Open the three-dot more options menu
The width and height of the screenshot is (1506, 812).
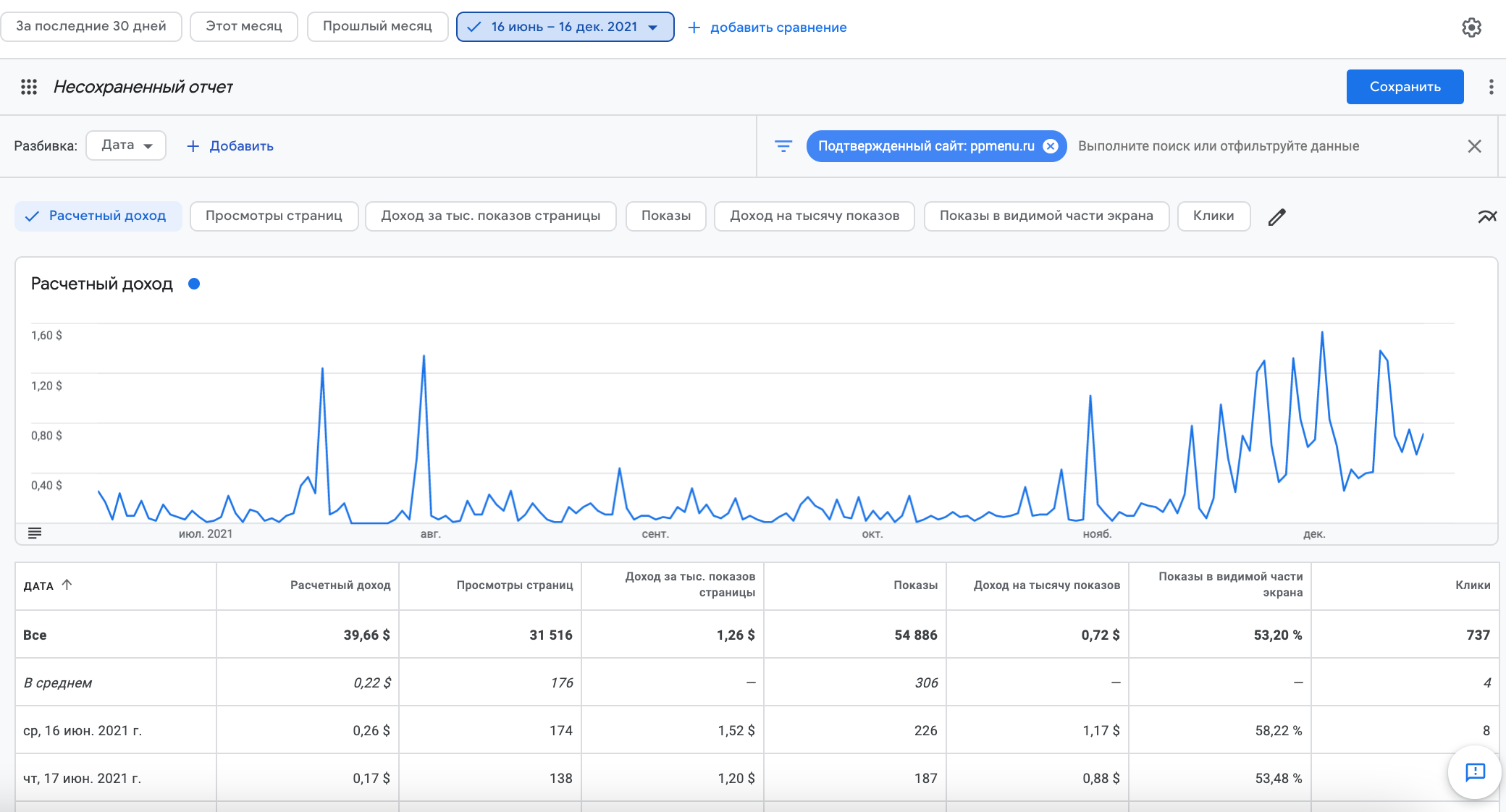(x=1491, y=87)
